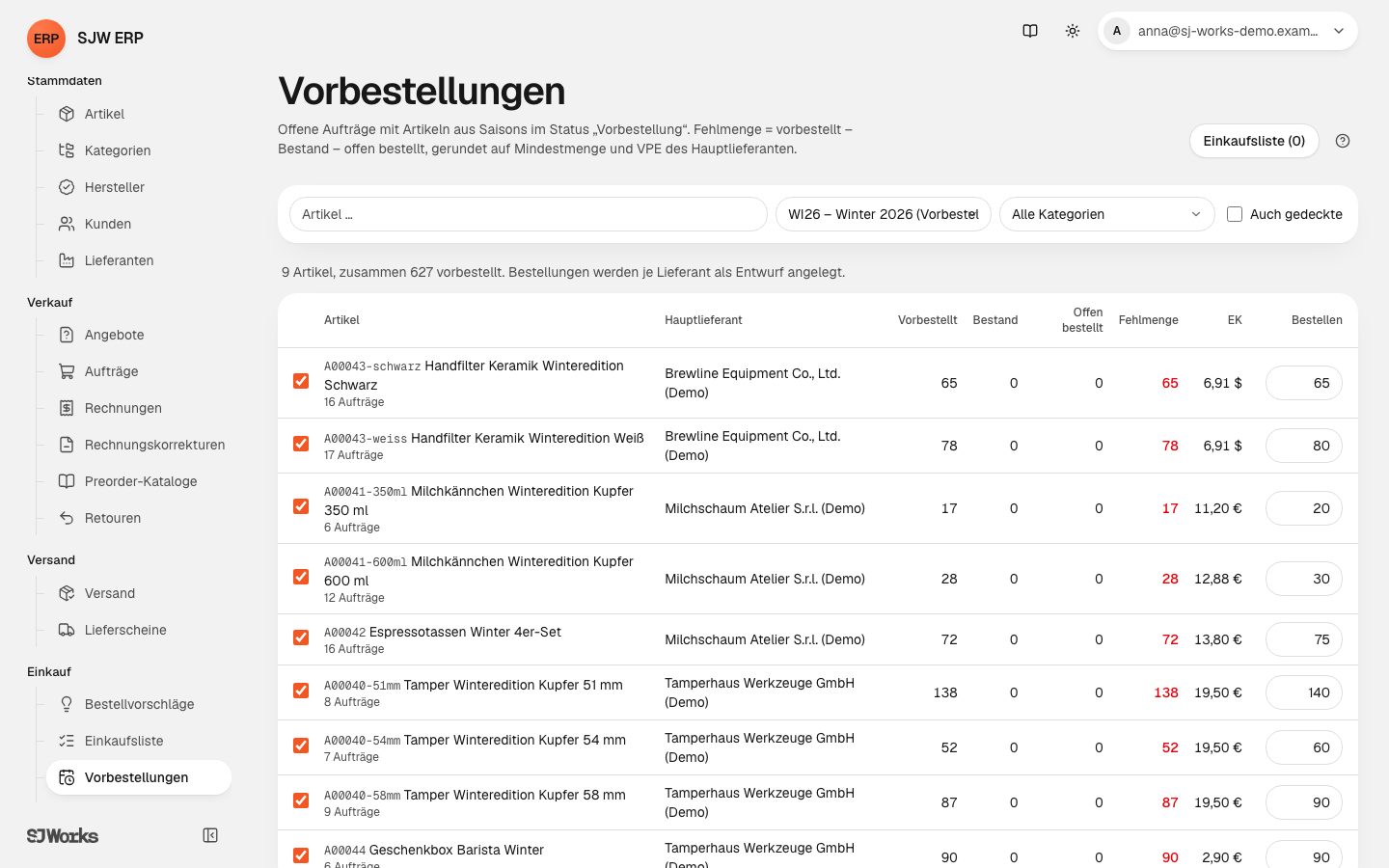Click the Bestellvorschläge lightbulb icon
The height and width of the screenshot is (868, 1389).
pos(67,704)
